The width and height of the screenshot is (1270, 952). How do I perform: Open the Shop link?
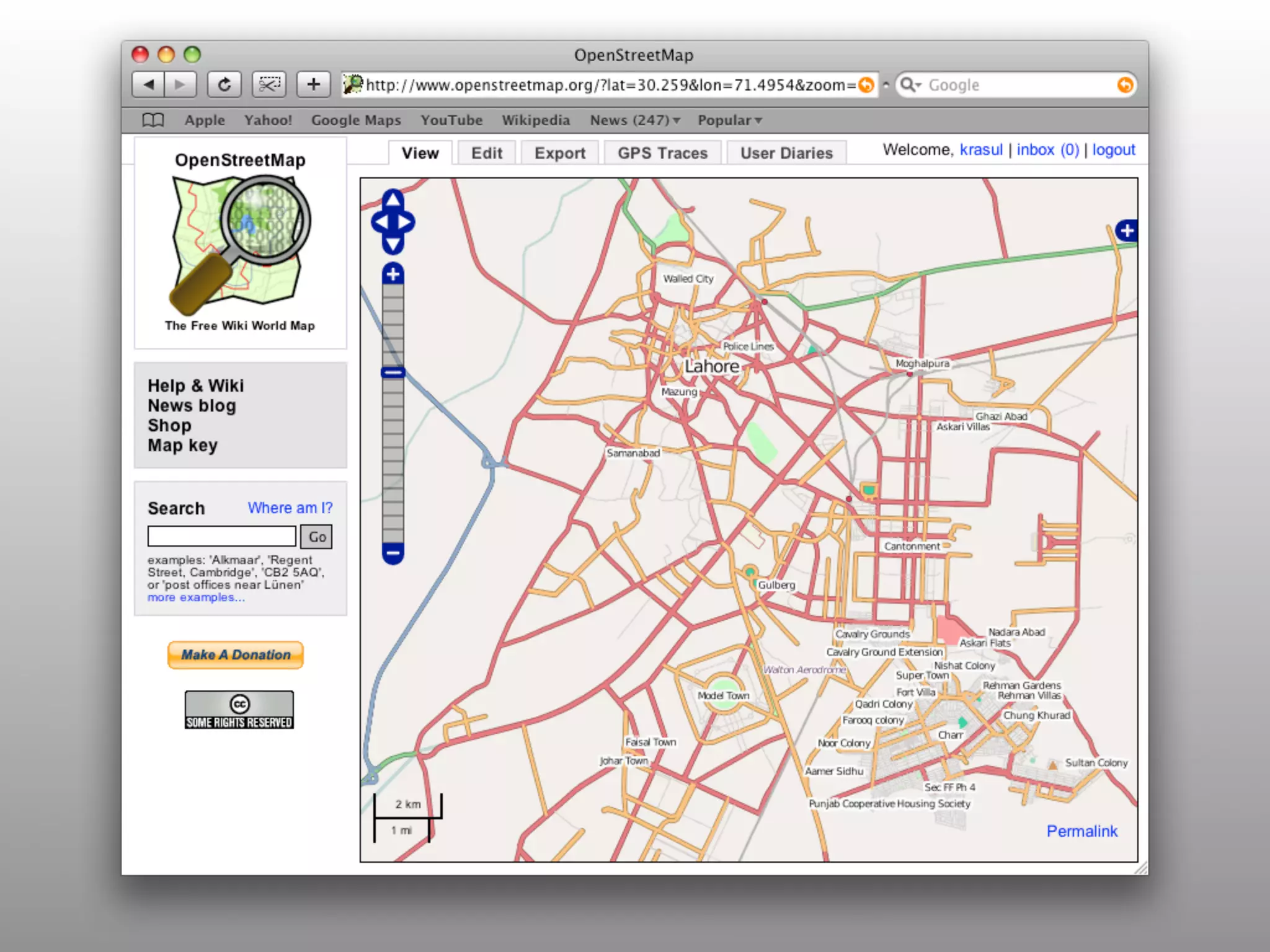point(169,425)
